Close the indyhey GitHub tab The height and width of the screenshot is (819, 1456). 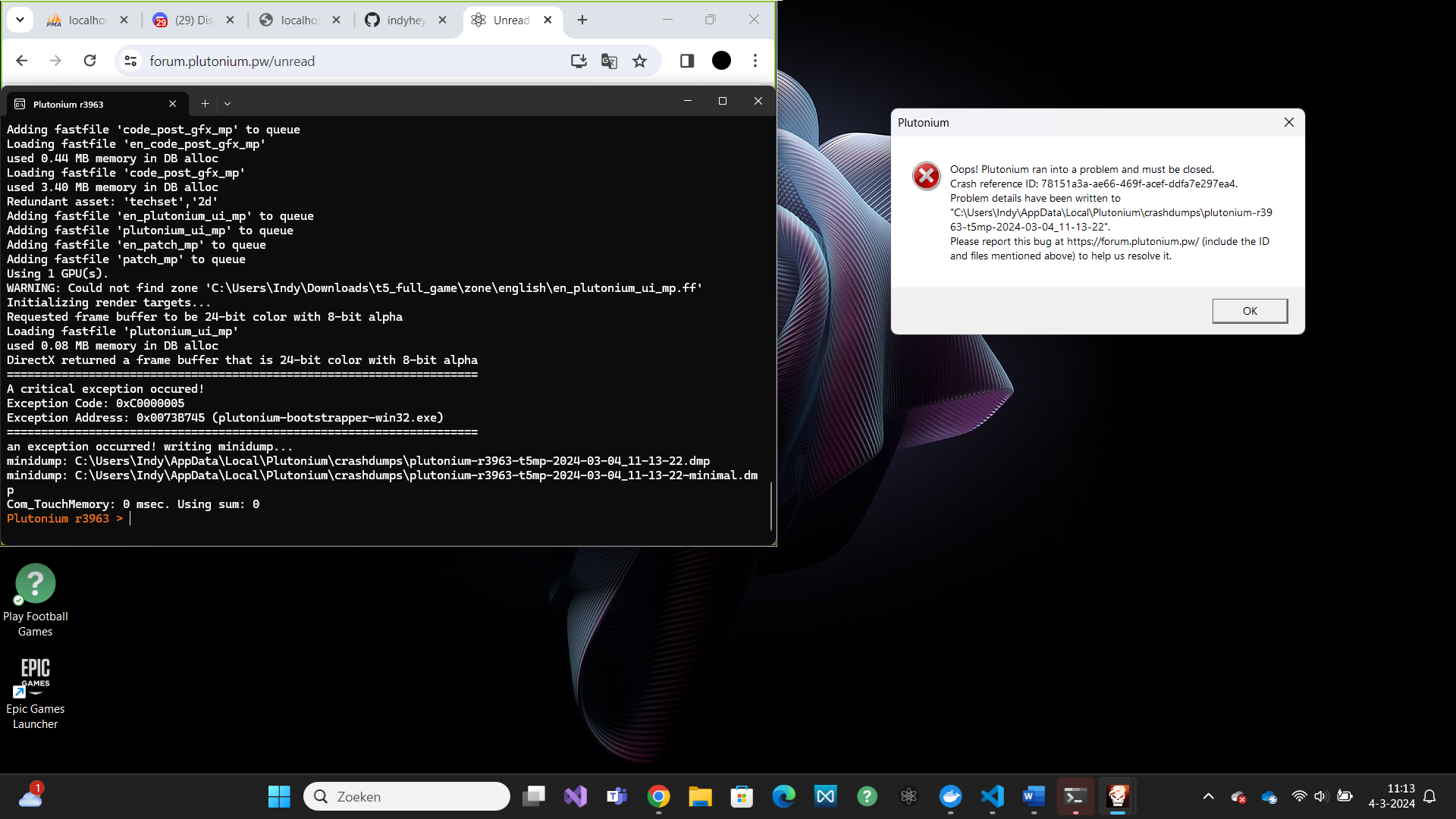click(x=443, y=20)
